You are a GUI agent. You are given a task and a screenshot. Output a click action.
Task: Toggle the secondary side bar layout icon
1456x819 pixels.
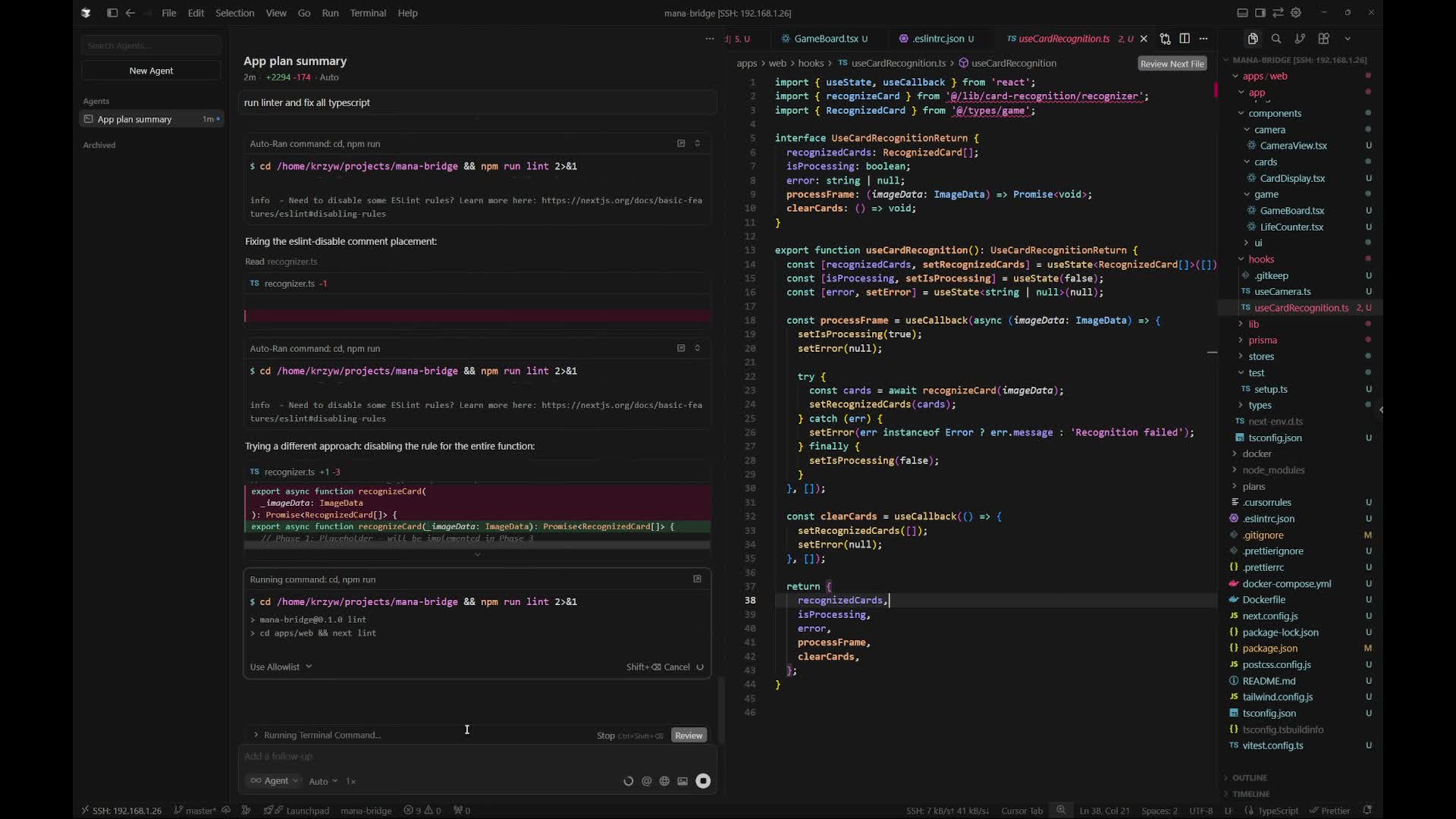1260,13
